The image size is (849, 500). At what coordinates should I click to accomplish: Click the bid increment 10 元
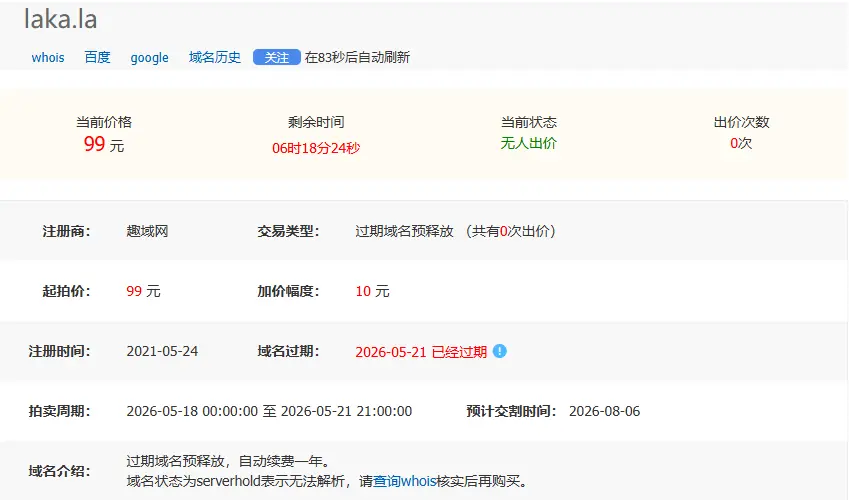tap(373, 291)
